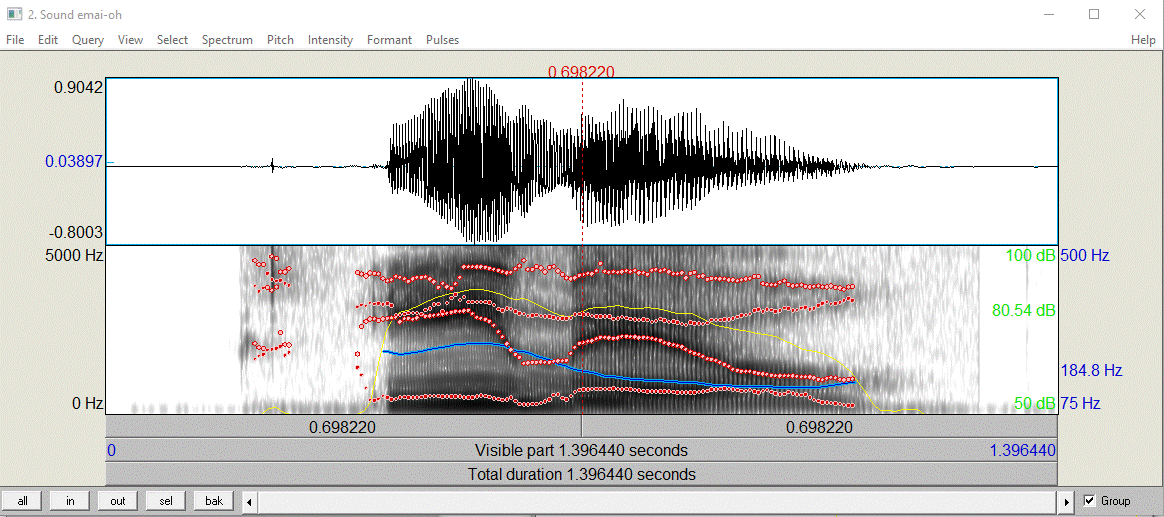
Task: Maximize the Sound emai-oh window
Action: click(x=1094, y=14)
